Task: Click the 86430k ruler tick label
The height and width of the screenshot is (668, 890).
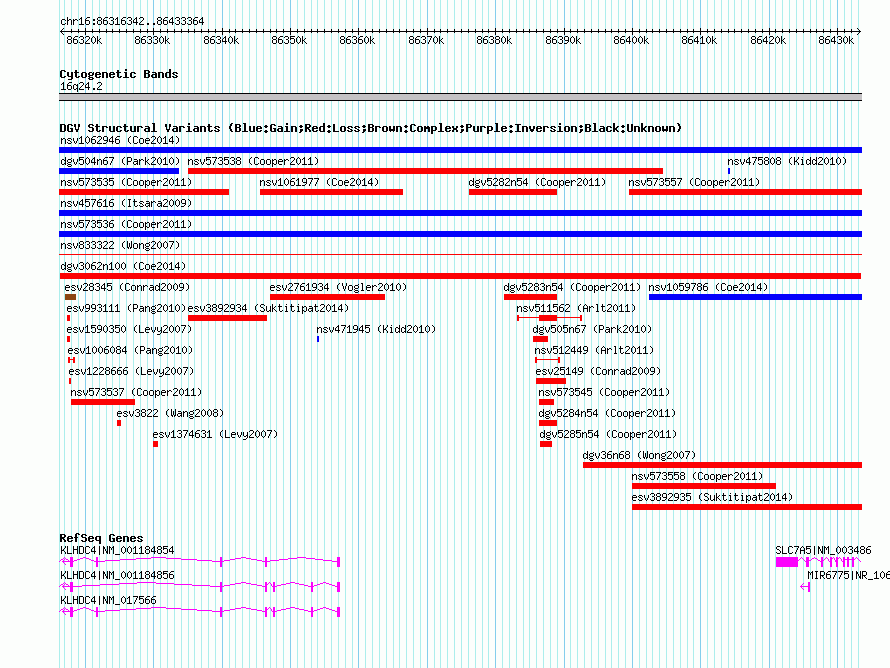Action: coord(836,40)
